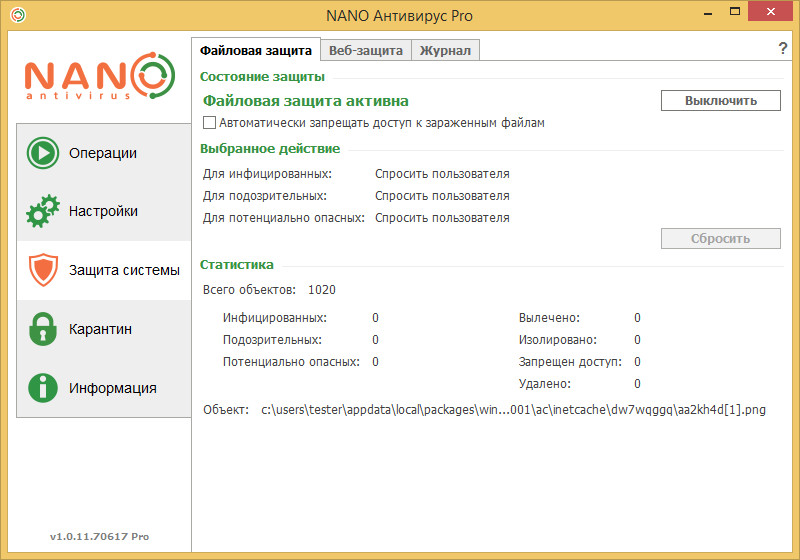Select Информация in the sidebar
The height and width of the screenshot is (560, 800).
(x=104, y=388)
